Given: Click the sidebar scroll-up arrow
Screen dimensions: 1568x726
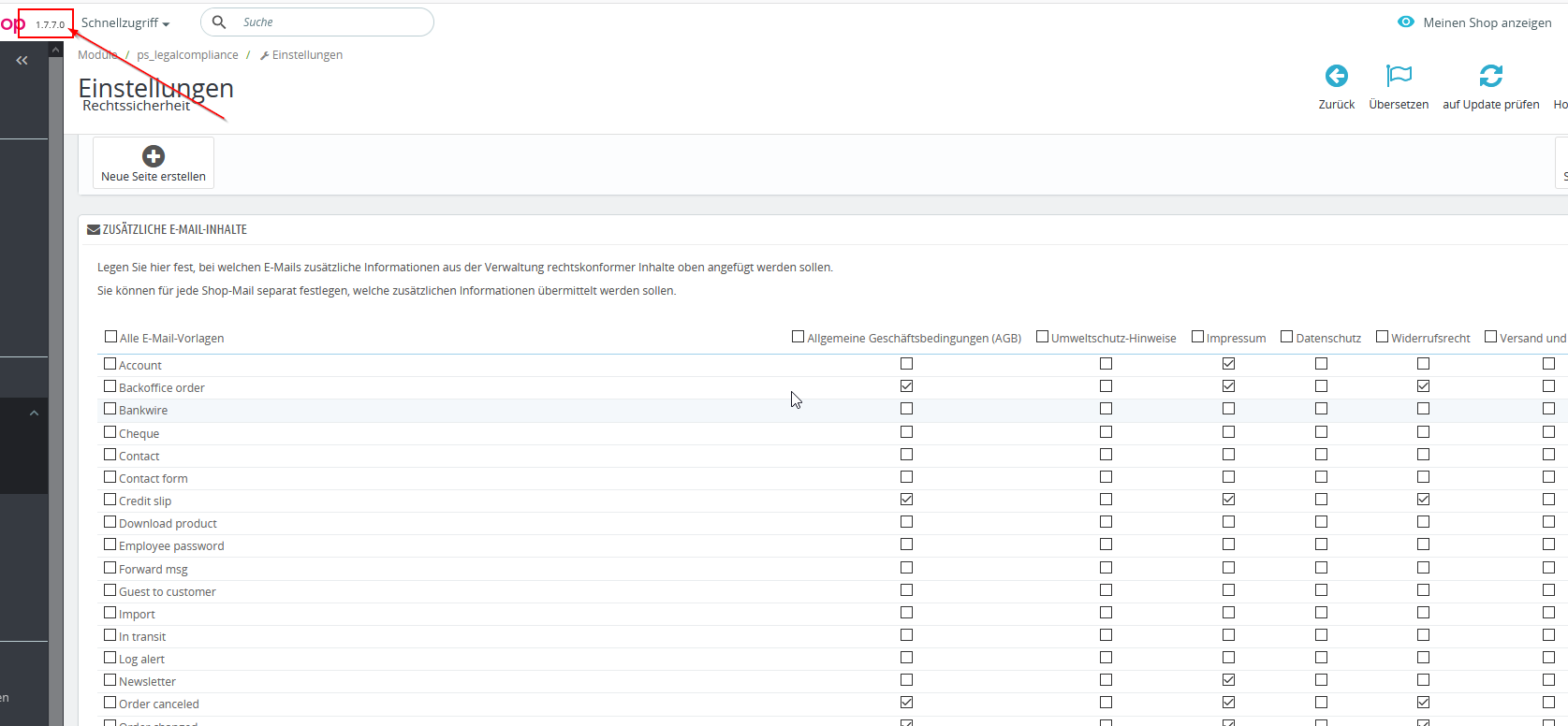Looking at the screenshot, I should click(x=56, y=50).
